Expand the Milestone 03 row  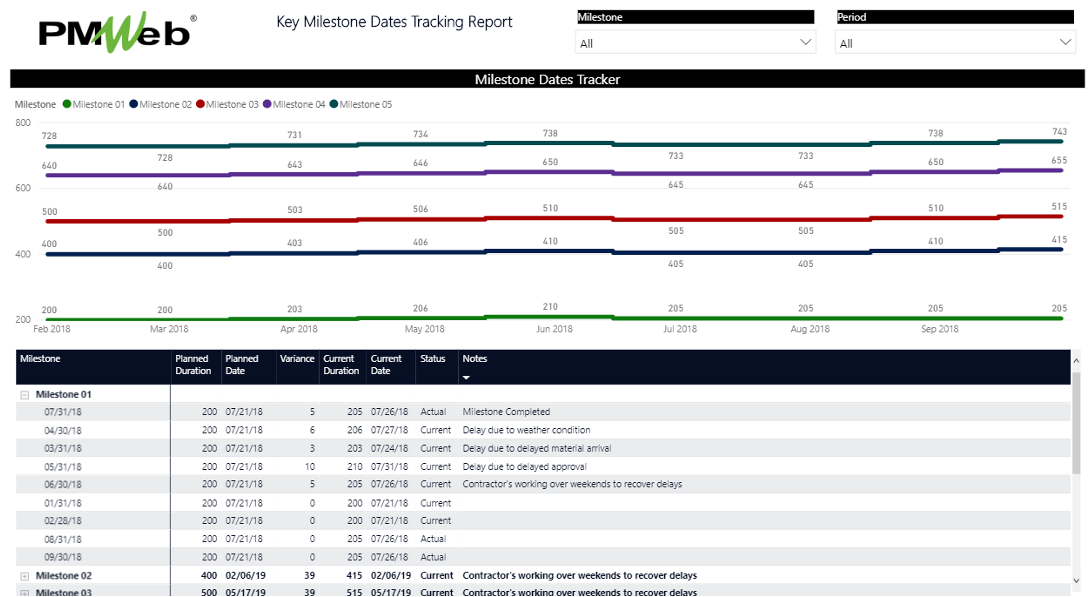click(x=24, y=593)
